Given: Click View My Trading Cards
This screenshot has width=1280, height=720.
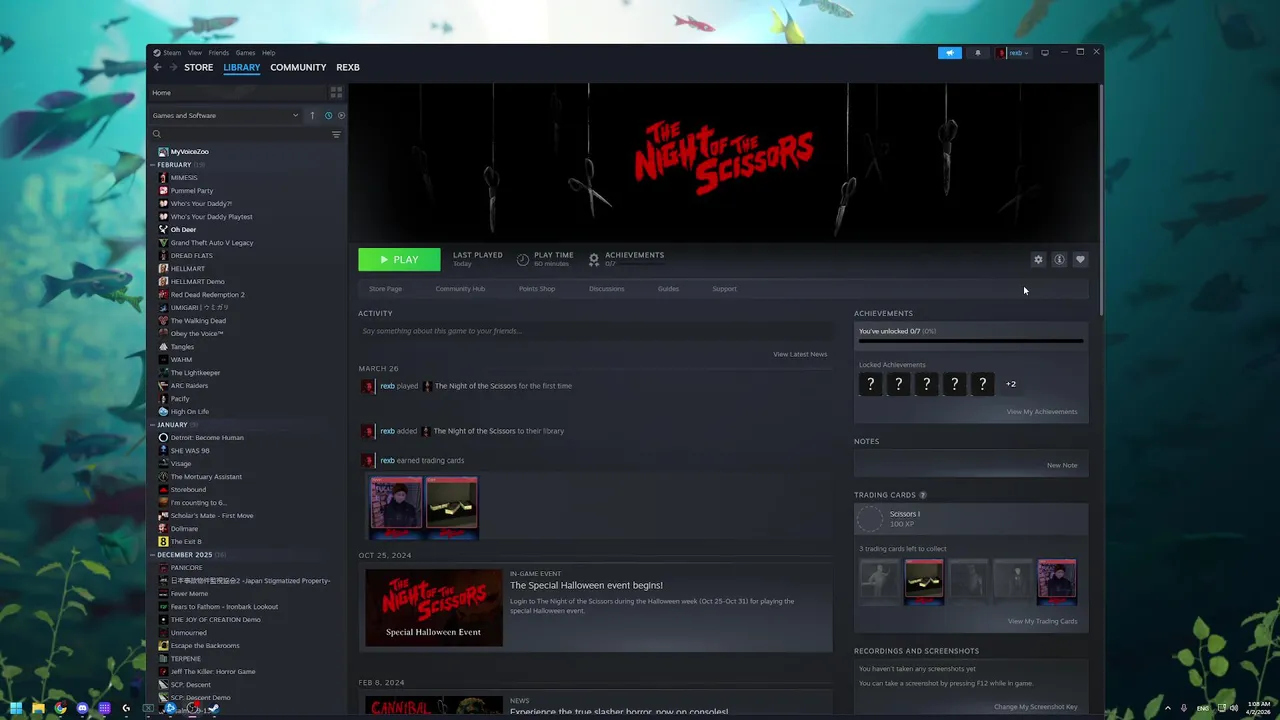Looking at the screenshot, I should (x=1043, y=621).
